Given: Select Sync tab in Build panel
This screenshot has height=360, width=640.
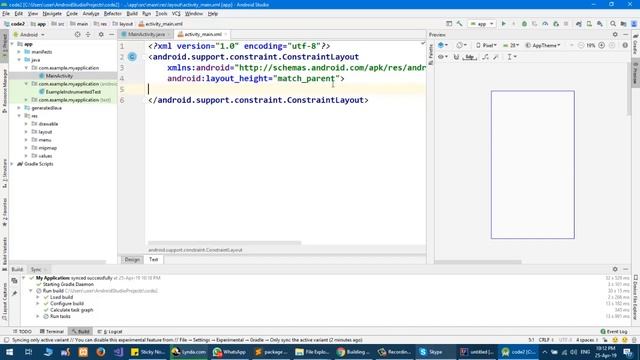Looking at the screenshot, I should tap(36, 269).
